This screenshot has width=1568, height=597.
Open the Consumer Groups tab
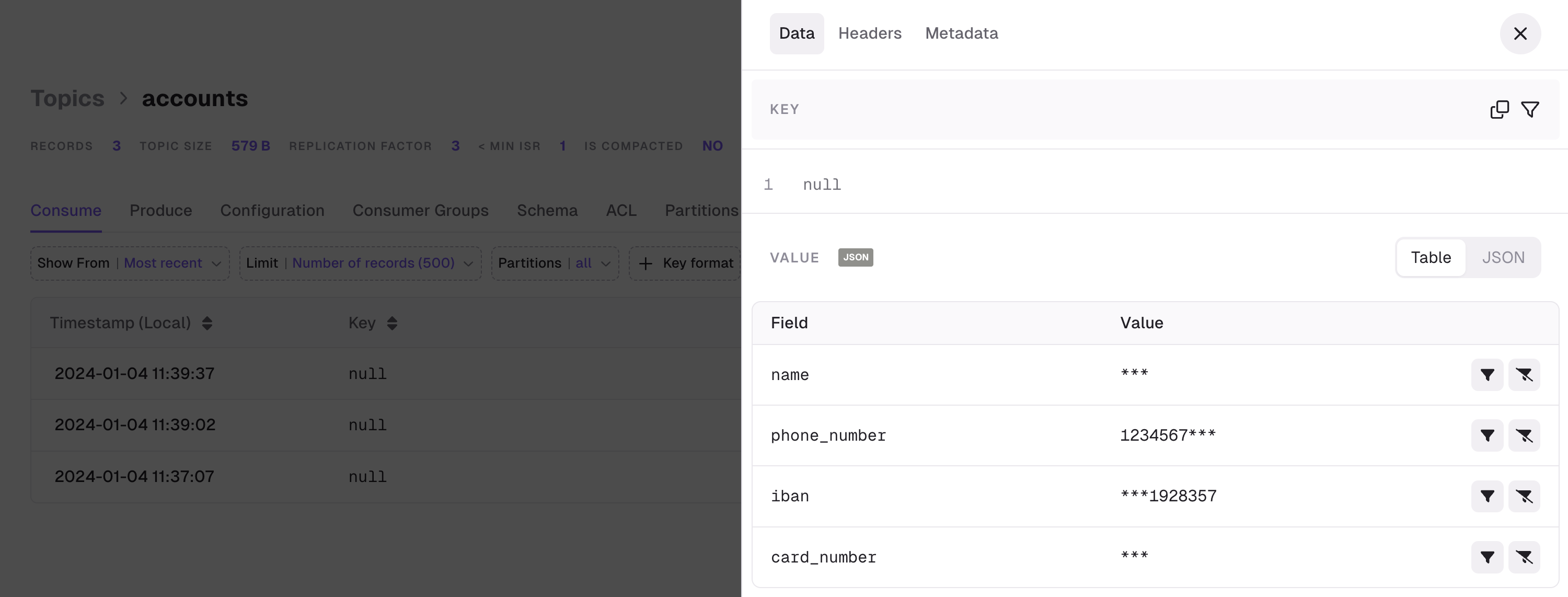[420, 211]
